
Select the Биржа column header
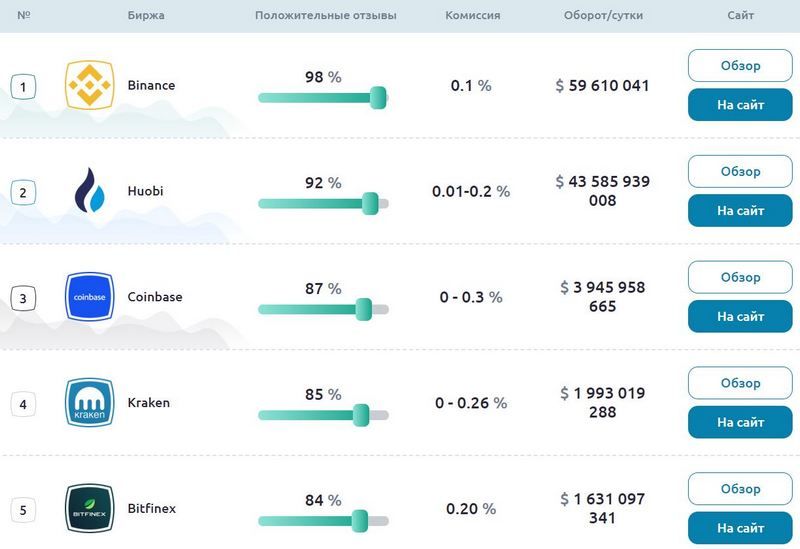(147, 16)
